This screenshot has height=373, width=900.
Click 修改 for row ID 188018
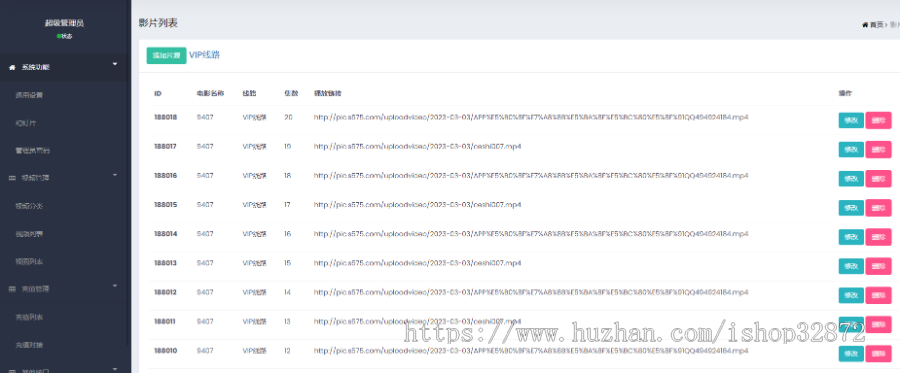(x=851, y=120)
